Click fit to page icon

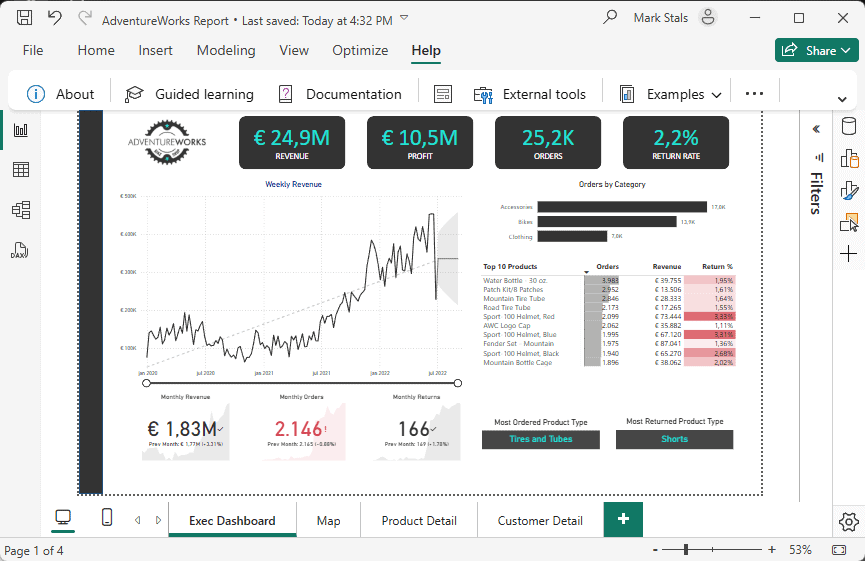click(838, 550)
